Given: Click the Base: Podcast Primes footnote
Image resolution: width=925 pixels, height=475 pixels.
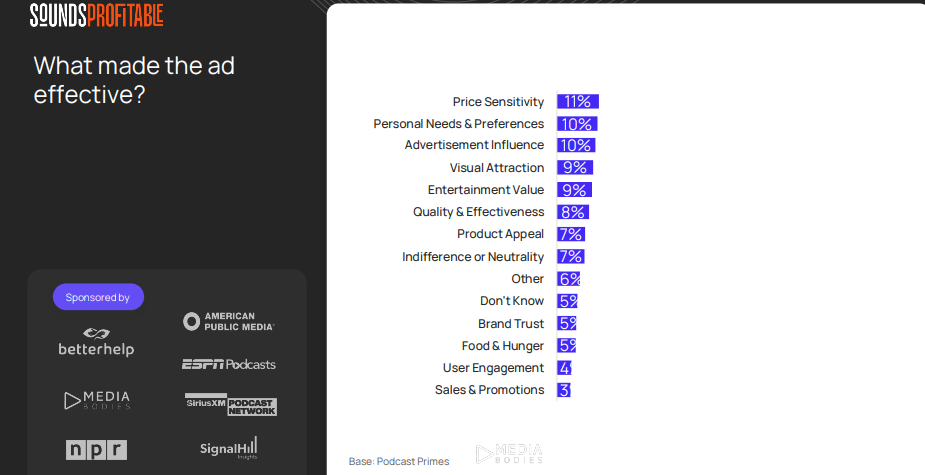Looking at the screenshot, I should (x=399, y=461).
